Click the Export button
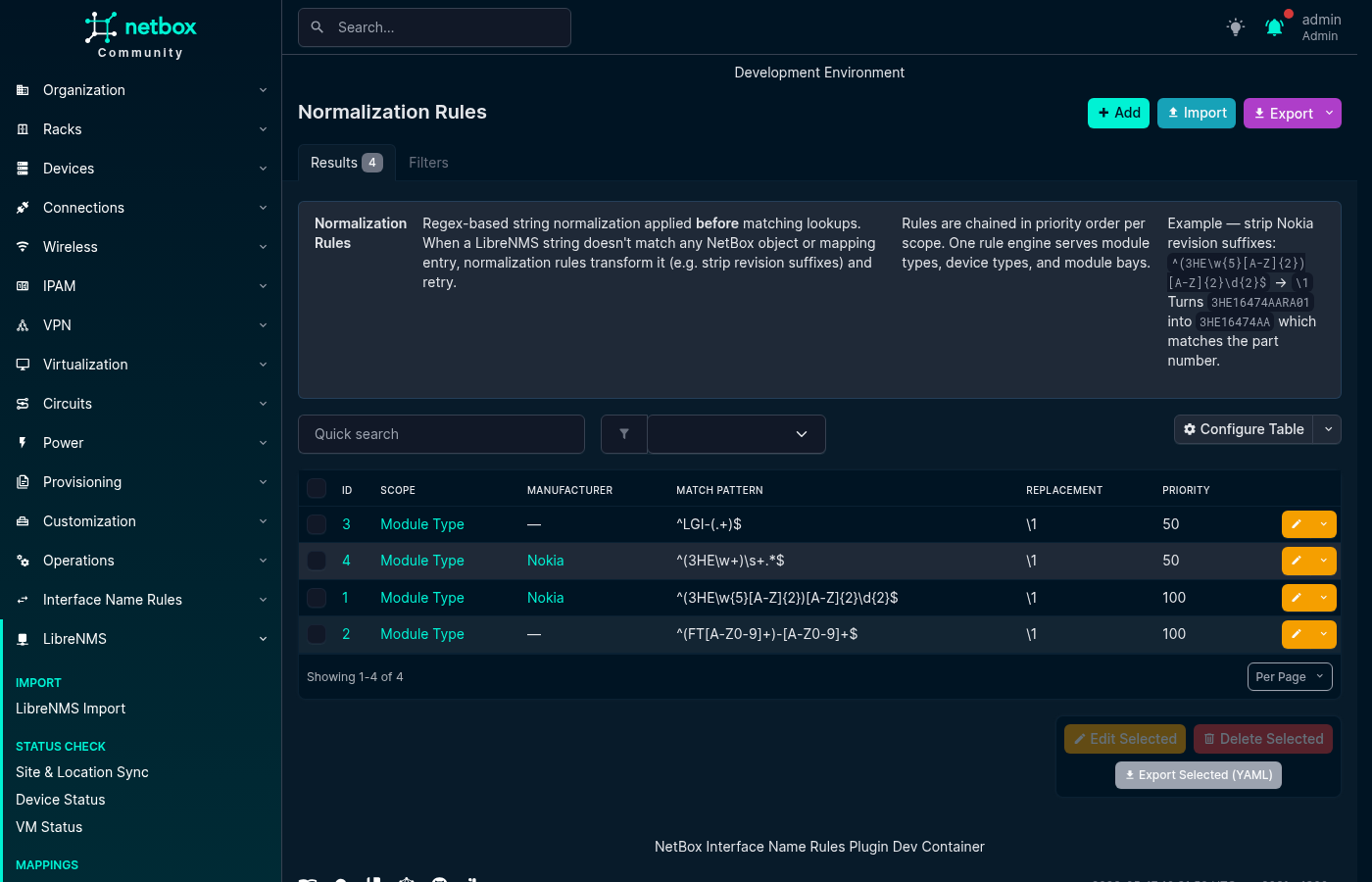Screen dimensions: 1372x882 [1282, 113]
